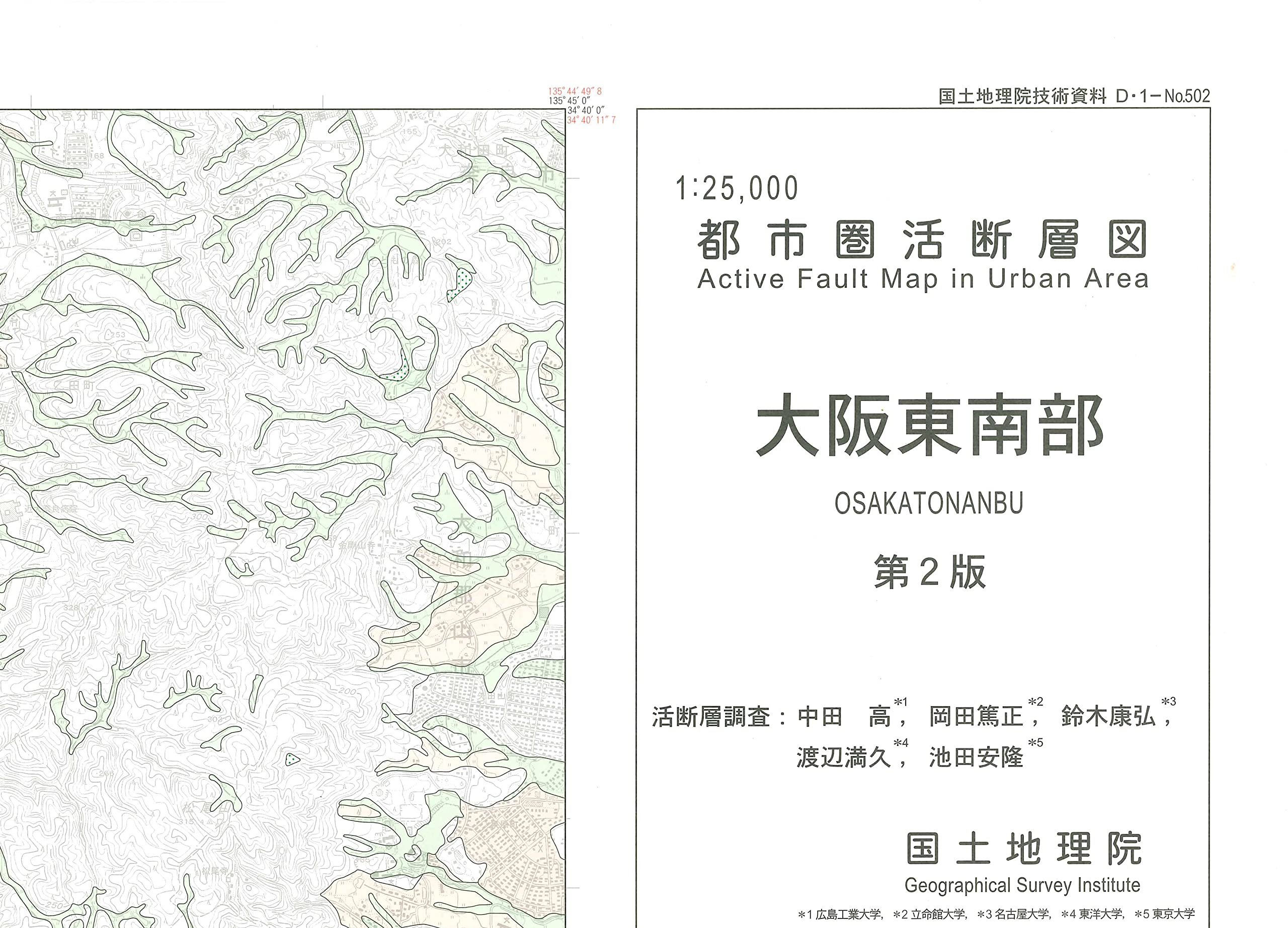Viewport: 1288px width, 928px height.
Task: Click the romanized name OSAKATONANBU
Action: [929, 503]
